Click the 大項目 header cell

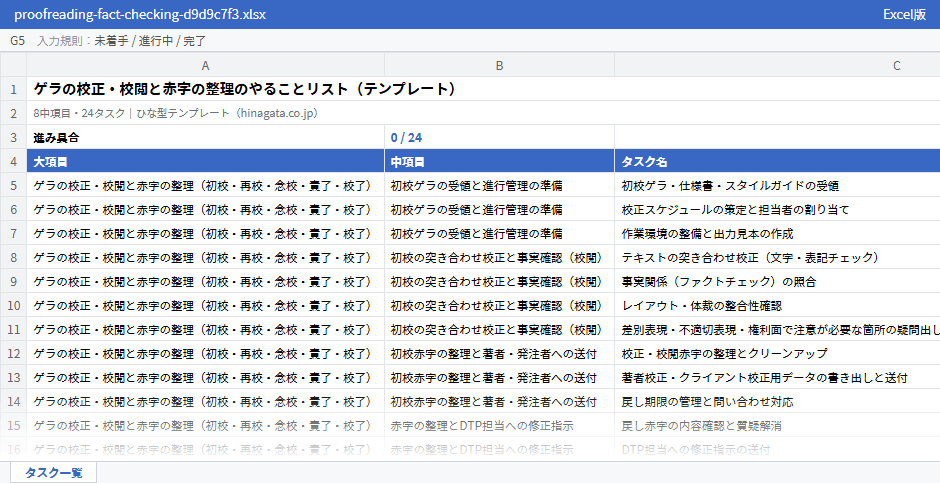coord(206,161)
